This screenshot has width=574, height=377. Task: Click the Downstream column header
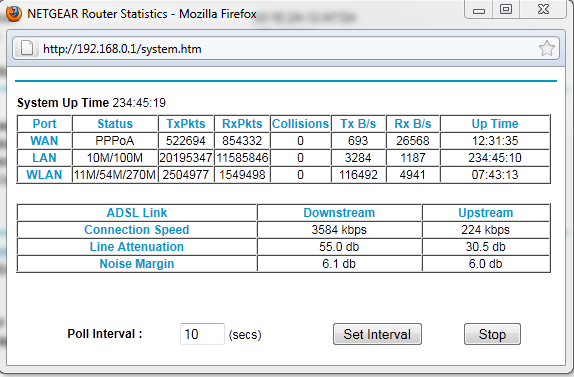coord(339,213)
